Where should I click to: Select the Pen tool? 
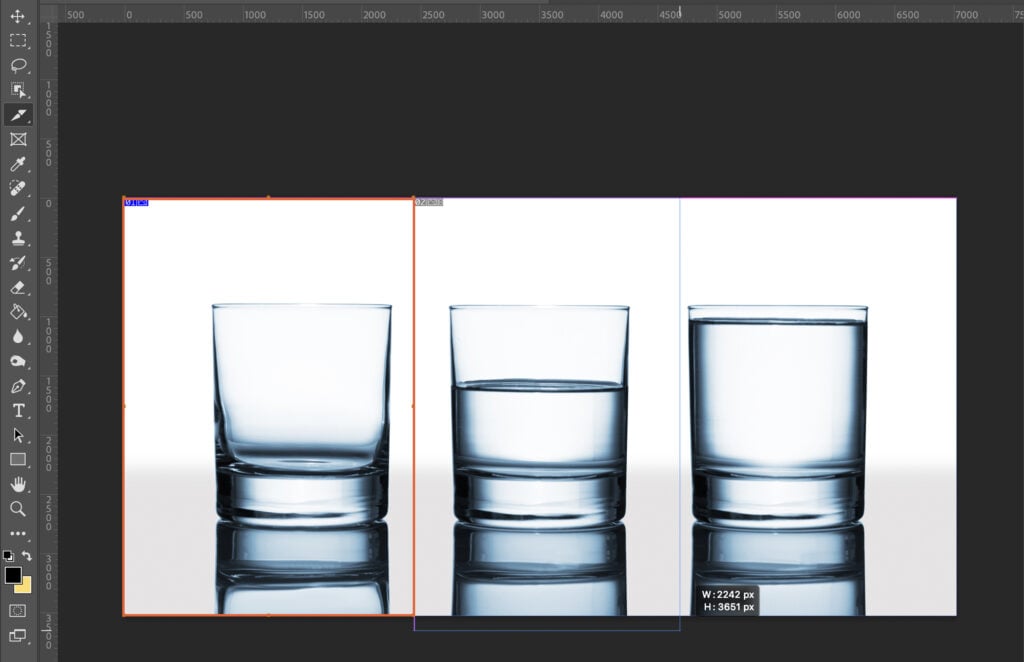pos(17,385)
